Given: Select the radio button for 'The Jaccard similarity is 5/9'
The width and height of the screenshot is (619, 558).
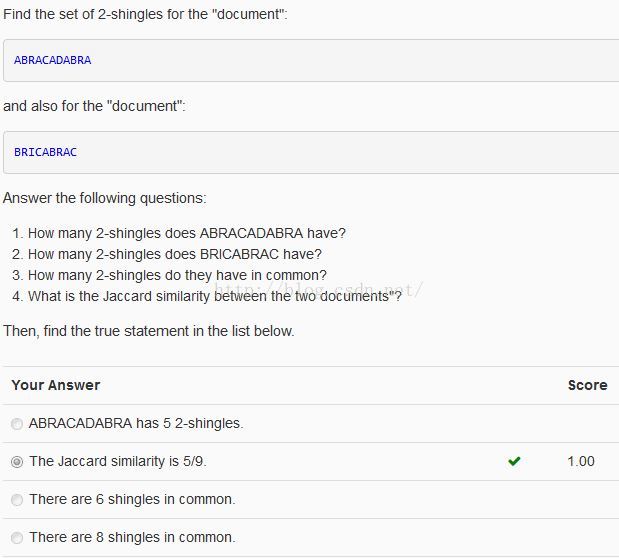Looking at the screenshot, I should pyautogui.click(x=17, y=462).
